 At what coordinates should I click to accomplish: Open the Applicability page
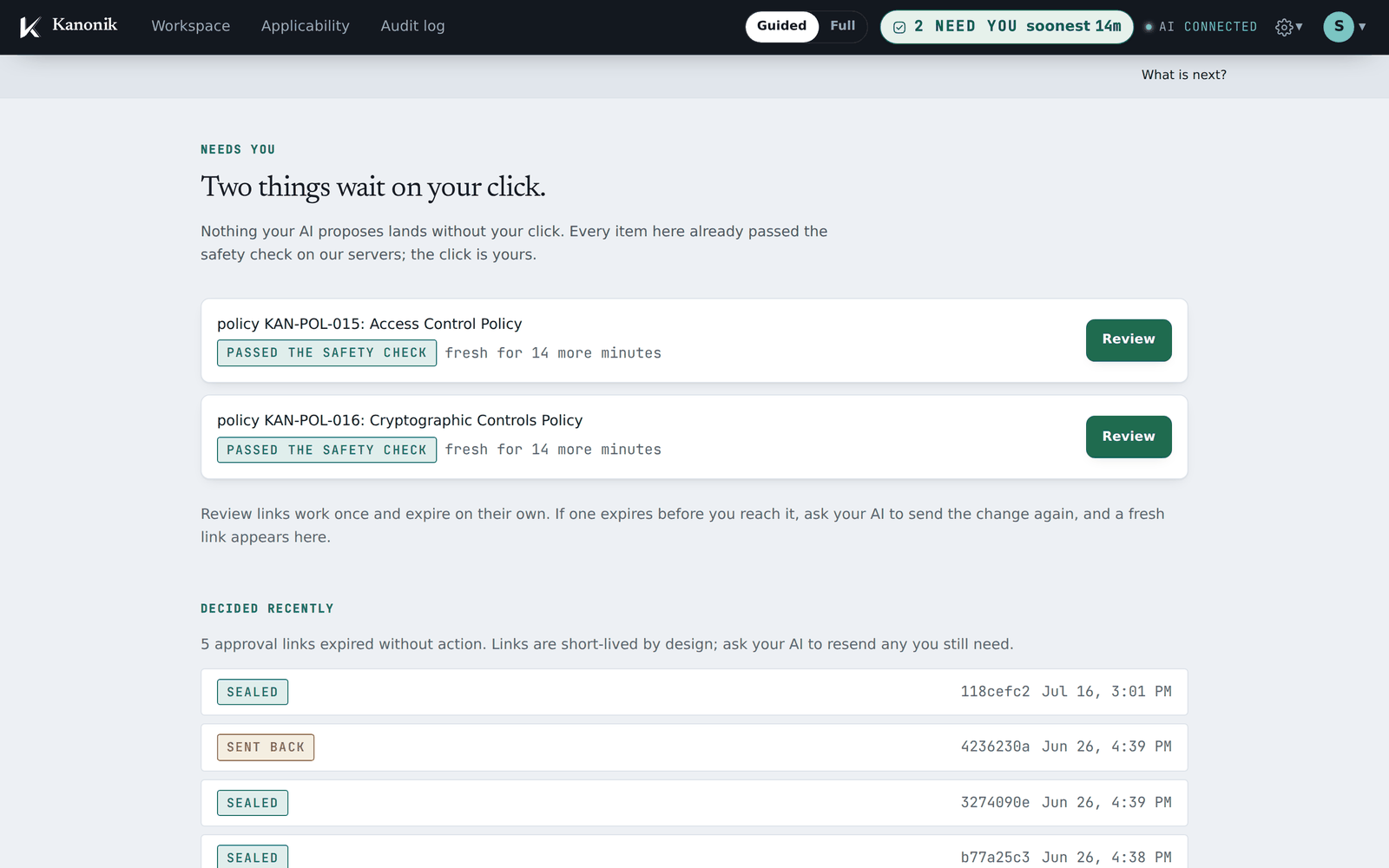click(x=306, y=26)
